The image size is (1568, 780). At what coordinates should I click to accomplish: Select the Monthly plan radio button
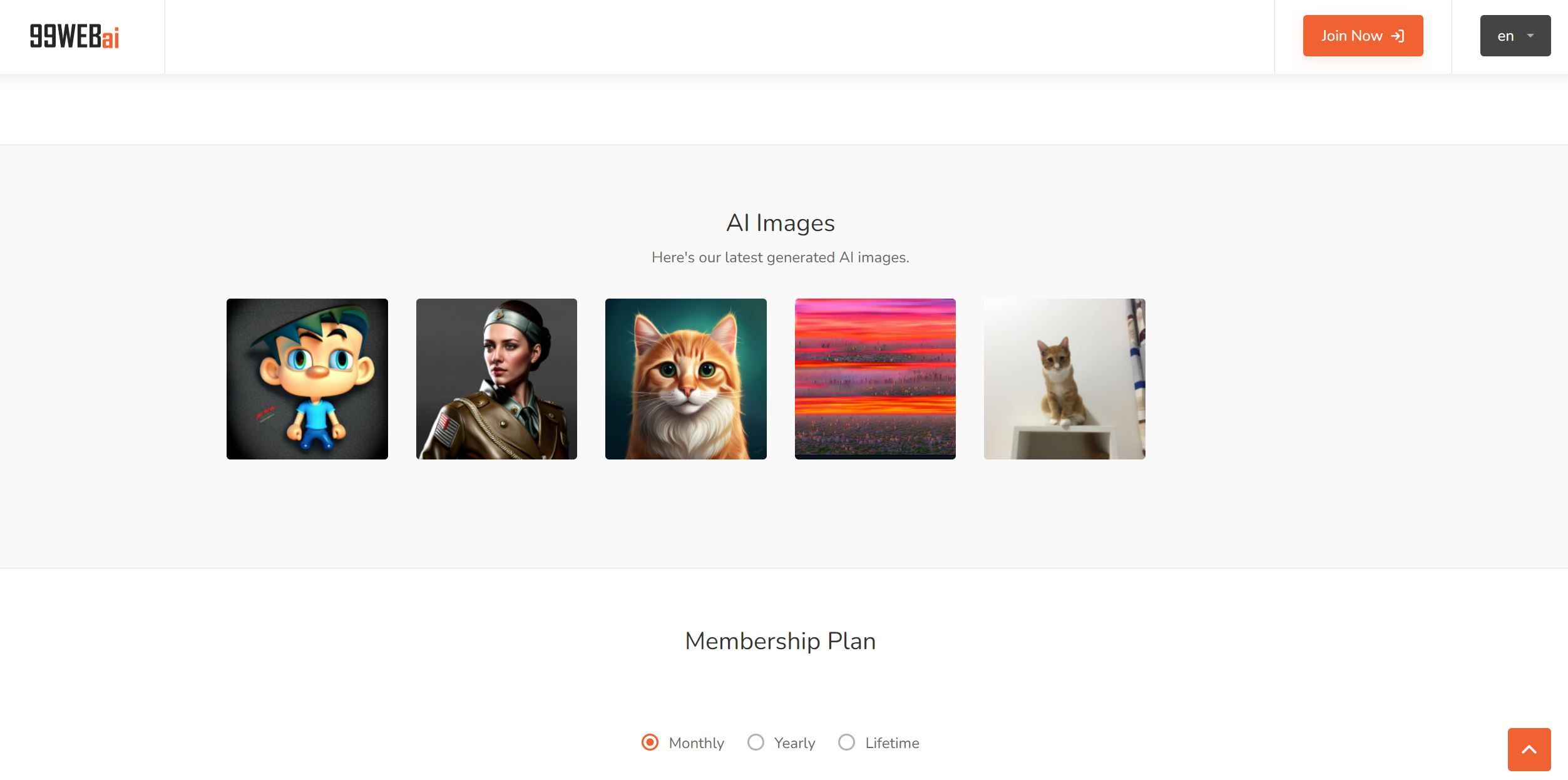(x=650, y=742)
